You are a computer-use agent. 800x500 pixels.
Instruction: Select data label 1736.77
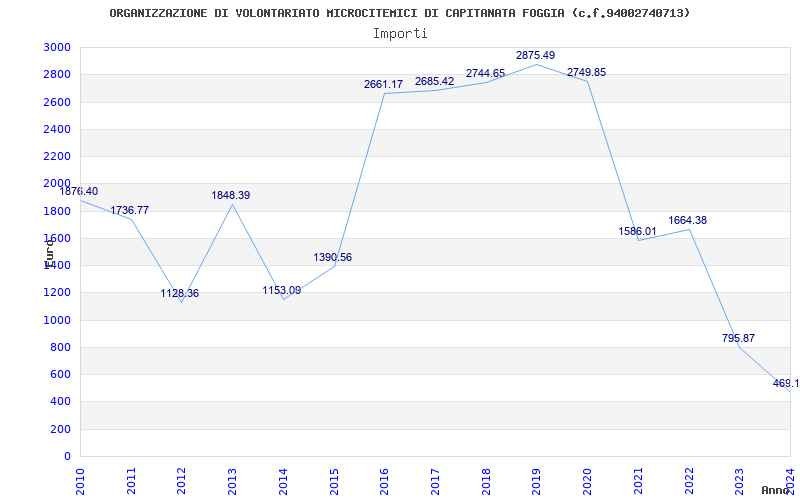130,210
